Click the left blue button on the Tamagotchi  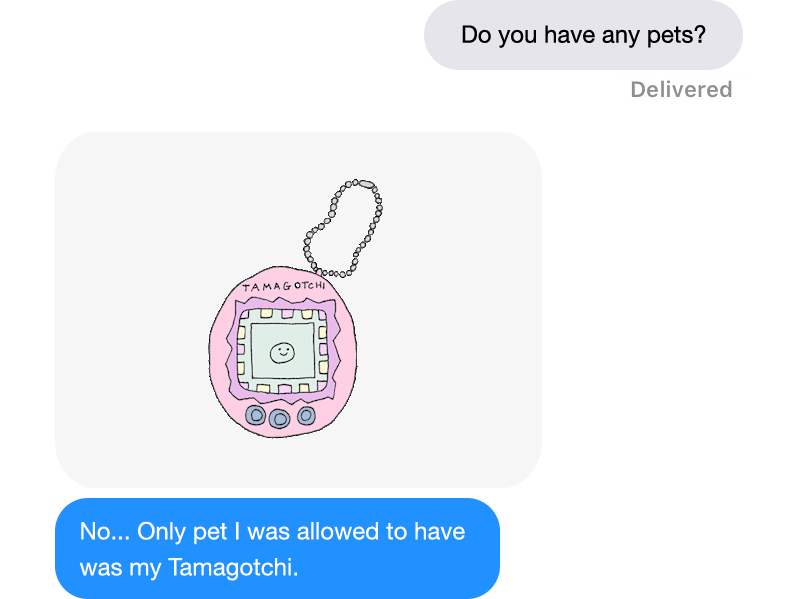pos(256,415)
